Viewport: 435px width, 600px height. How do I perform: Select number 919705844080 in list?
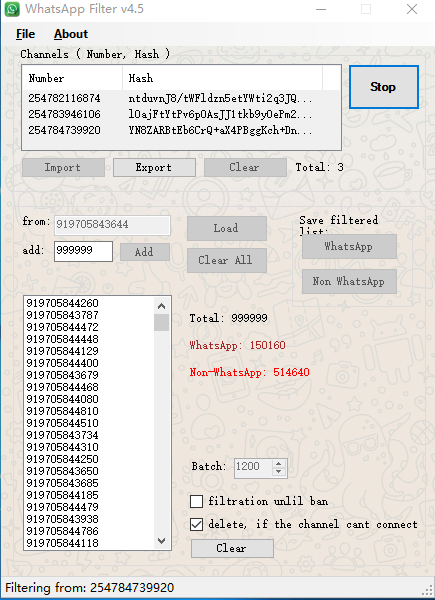click(x=62, y=399)
